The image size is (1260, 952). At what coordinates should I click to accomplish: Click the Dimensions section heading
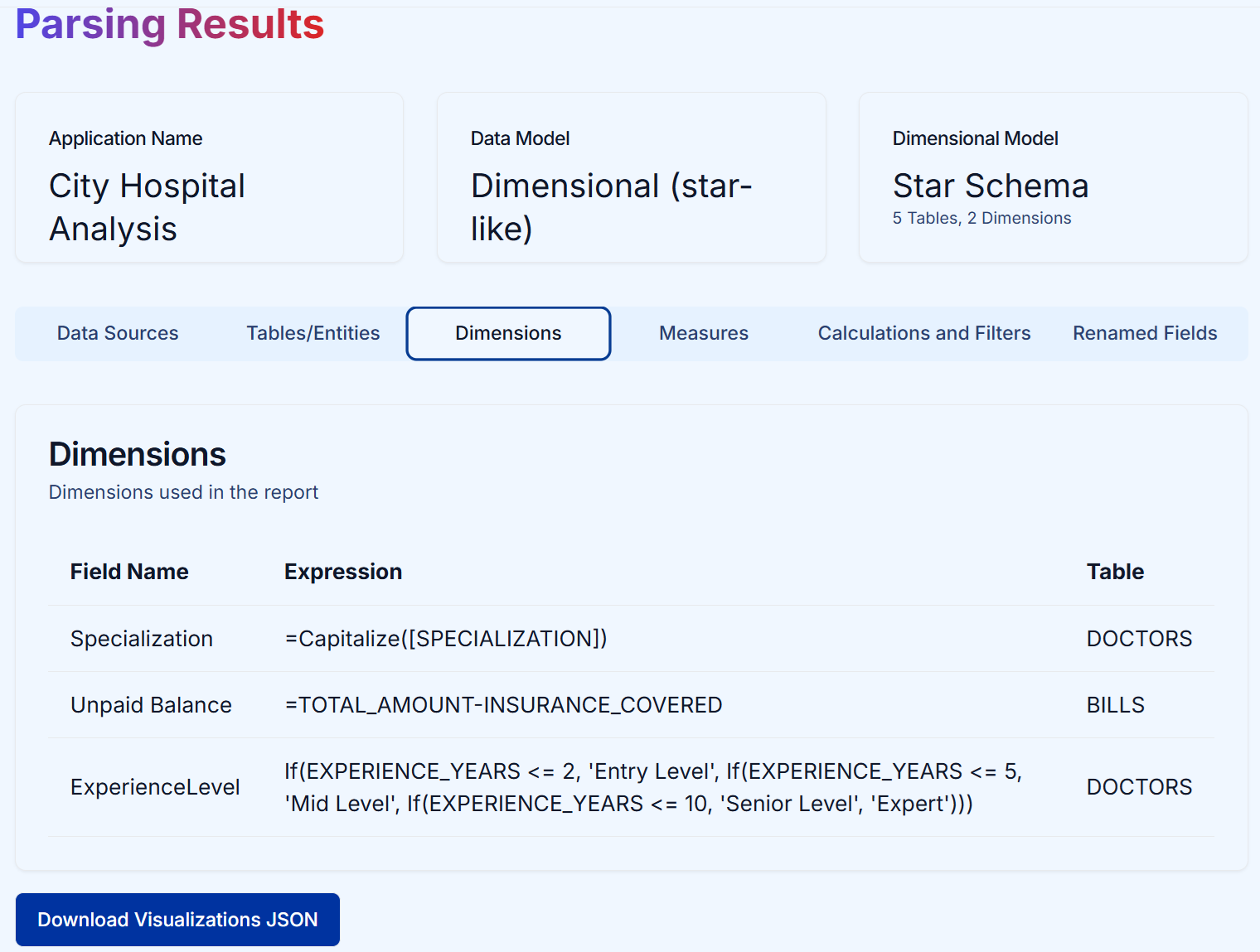(138, 454)
